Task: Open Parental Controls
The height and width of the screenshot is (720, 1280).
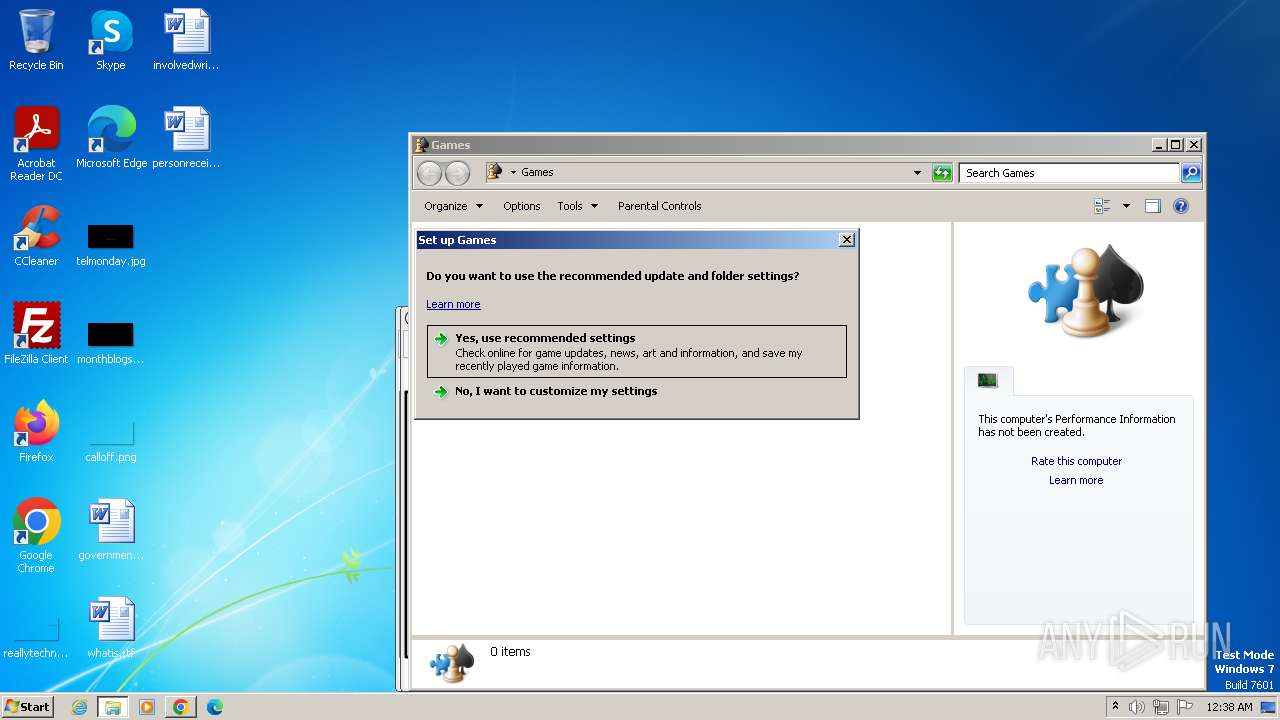Action: 659,206
